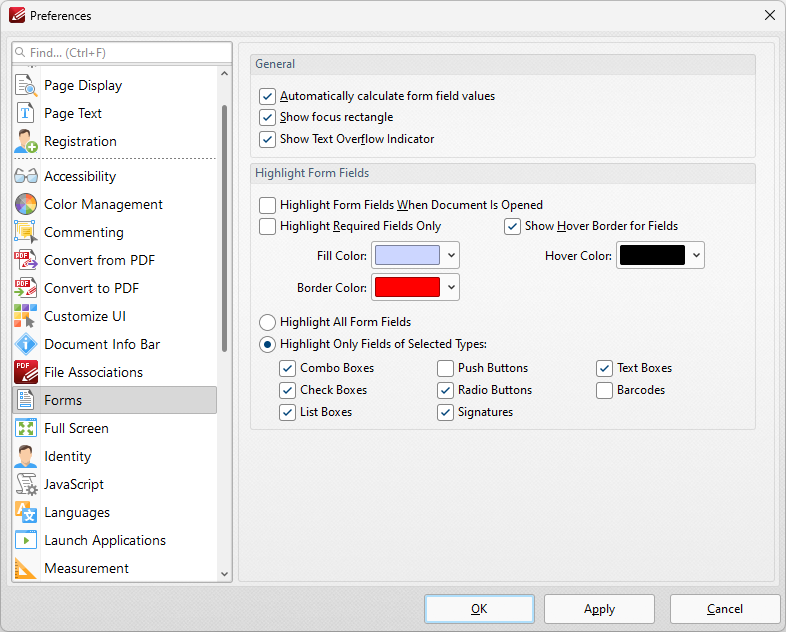Image resolution: width=786 pixels, height=632 pixels.
Task: Click the Convert from PDF icon
Action: point(26,261)
